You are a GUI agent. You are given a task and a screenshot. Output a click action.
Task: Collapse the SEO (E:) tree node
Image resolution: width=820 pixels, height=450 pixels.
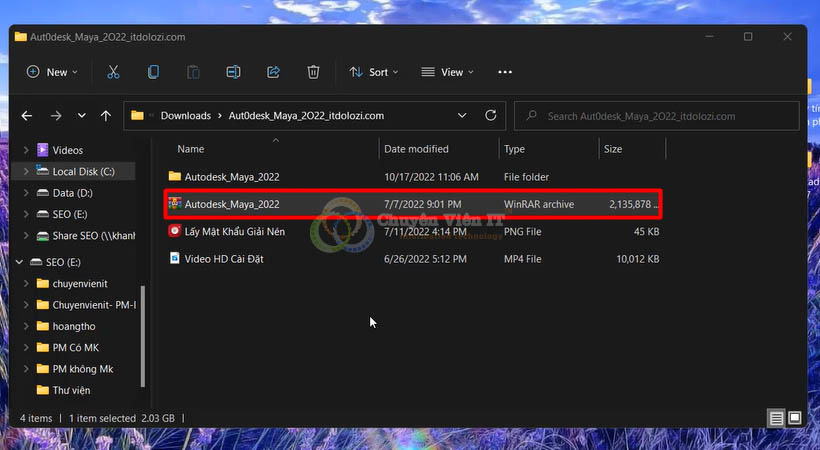[x=21, y=262]
